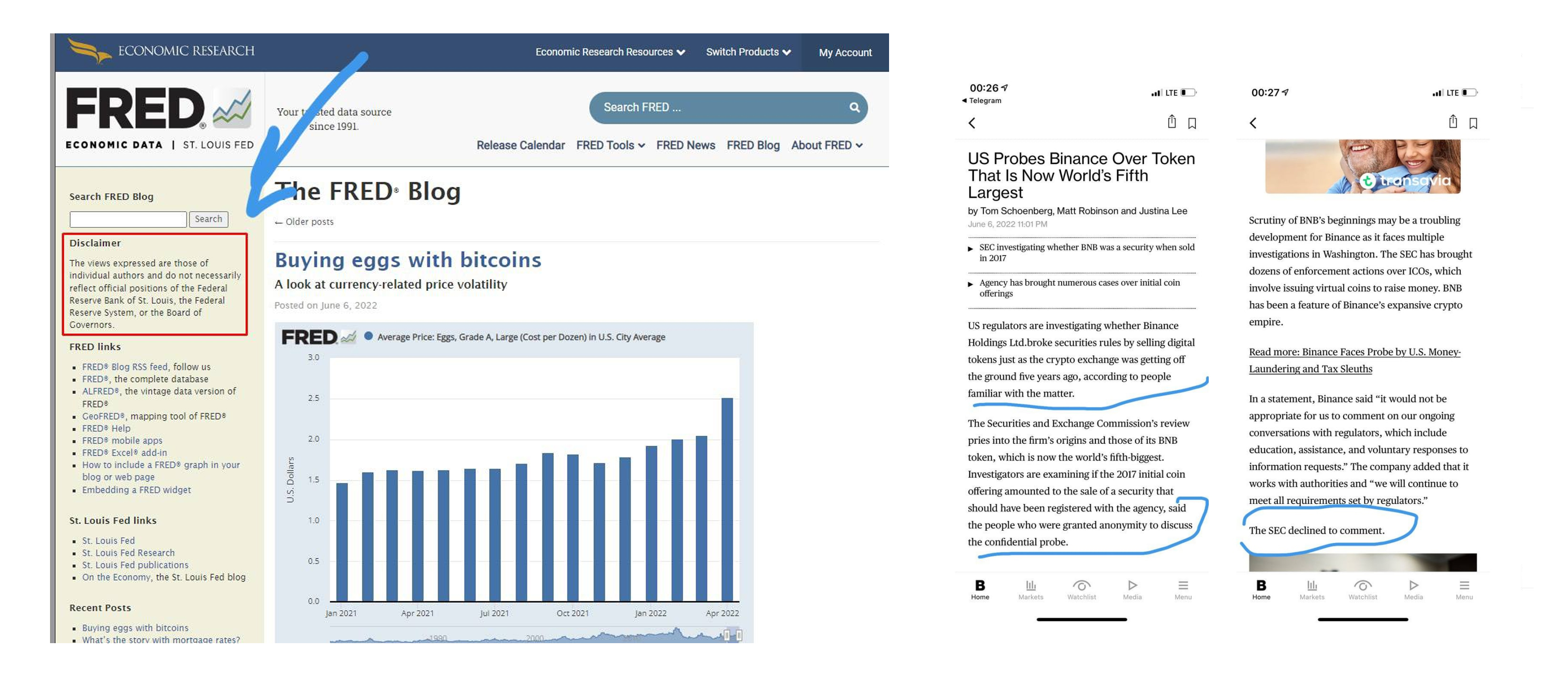
Task: Expand 'SEC investigating whether BNB' bullet triangle
Action: pyautogui.click(x=970, y=248)
